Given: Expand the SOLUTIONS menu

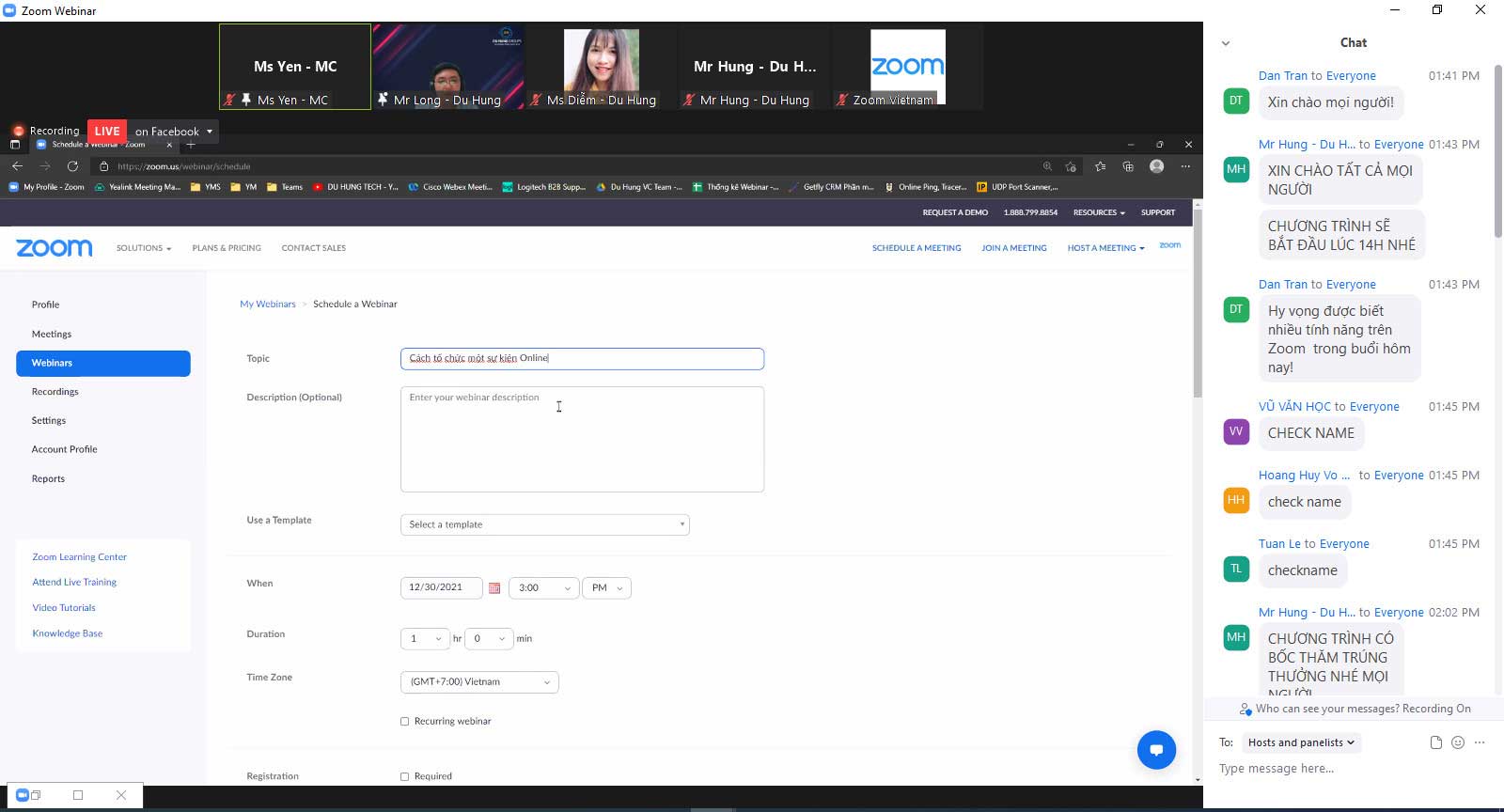Looking at the screenshot, I should [x=144, y=248].
